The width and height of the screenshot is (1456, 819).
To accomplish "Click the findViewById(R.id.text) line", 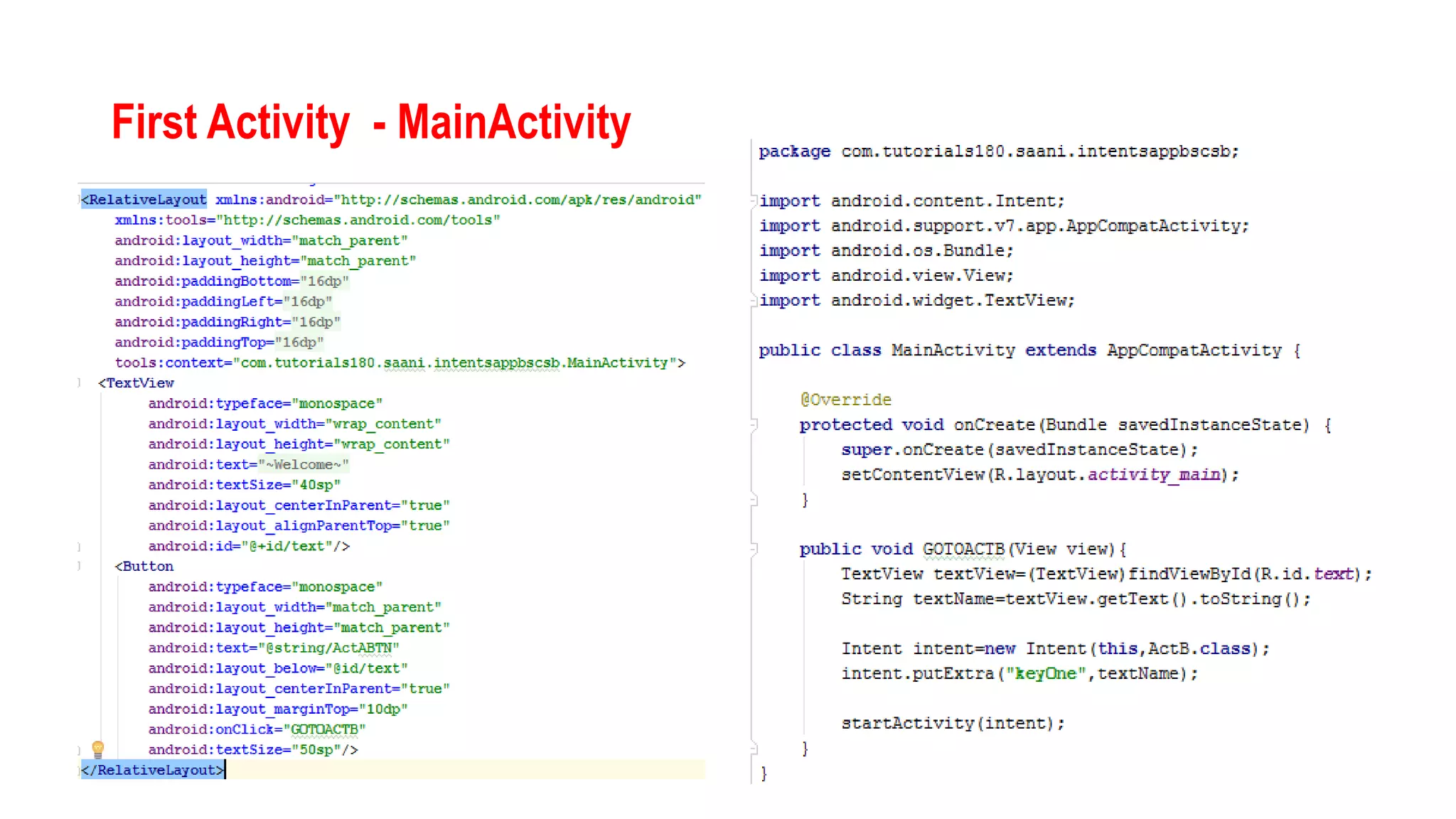I will pos(1106,574).
